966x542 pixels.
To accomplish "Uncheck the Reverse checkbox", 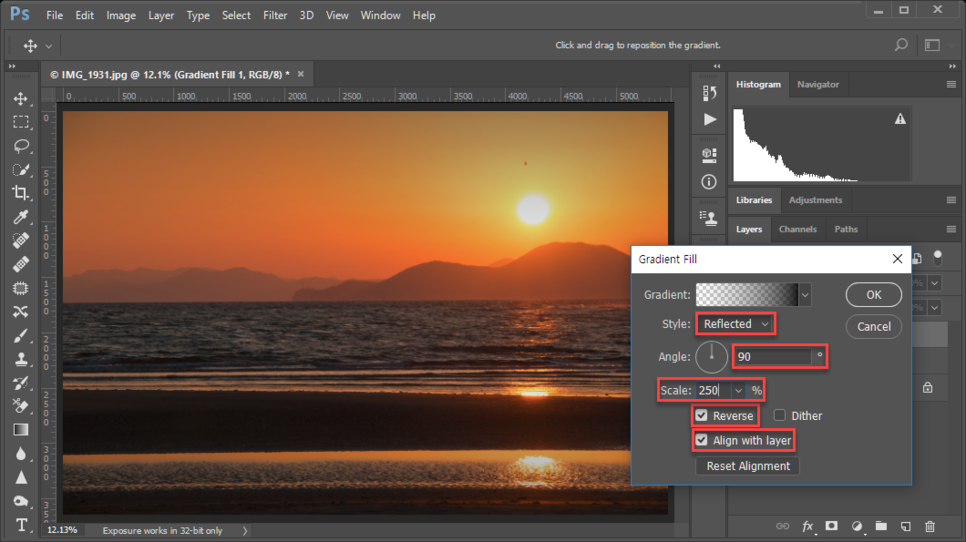I will tap(702, 416).
